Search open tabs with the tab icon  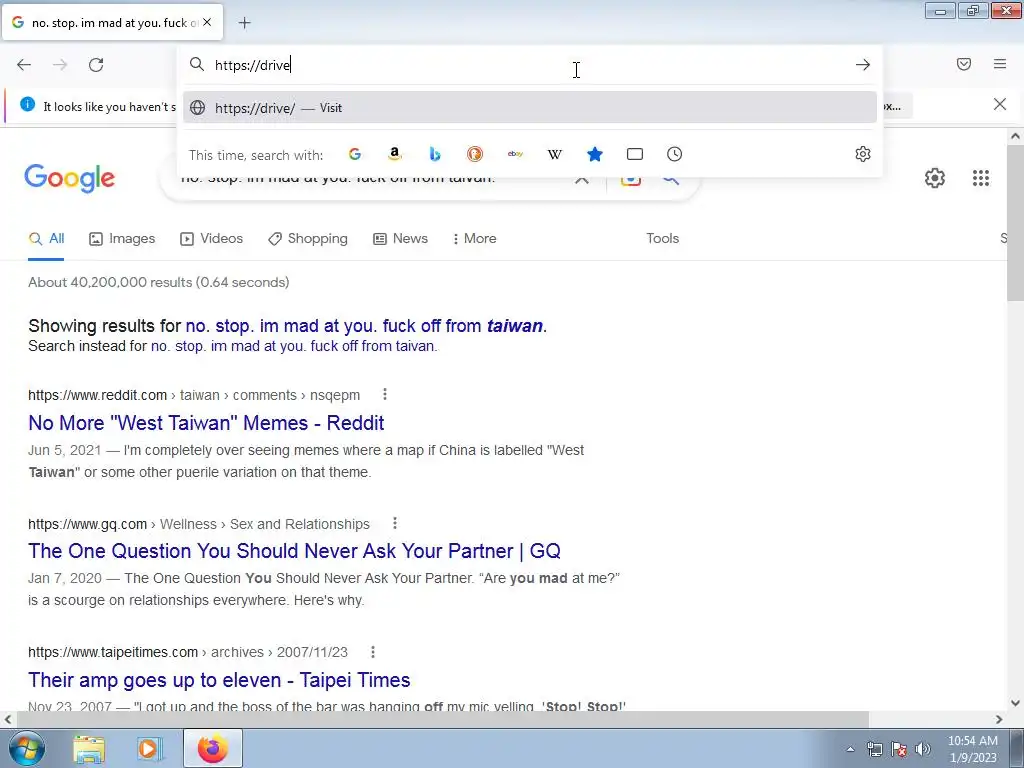[635, 154]
